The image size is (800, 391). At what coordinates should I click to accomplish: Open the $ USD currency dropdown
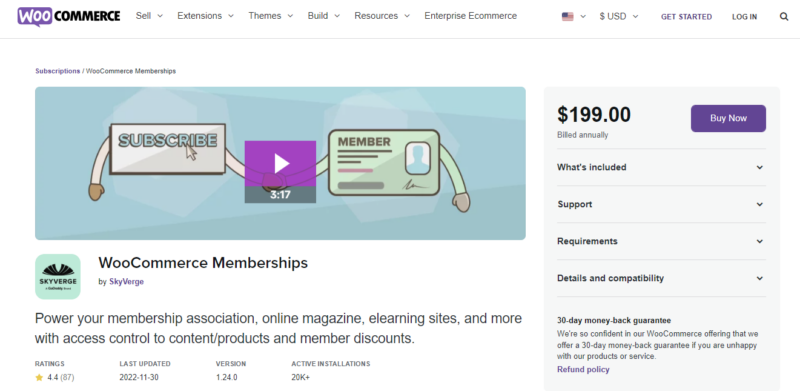coord(619,16)
